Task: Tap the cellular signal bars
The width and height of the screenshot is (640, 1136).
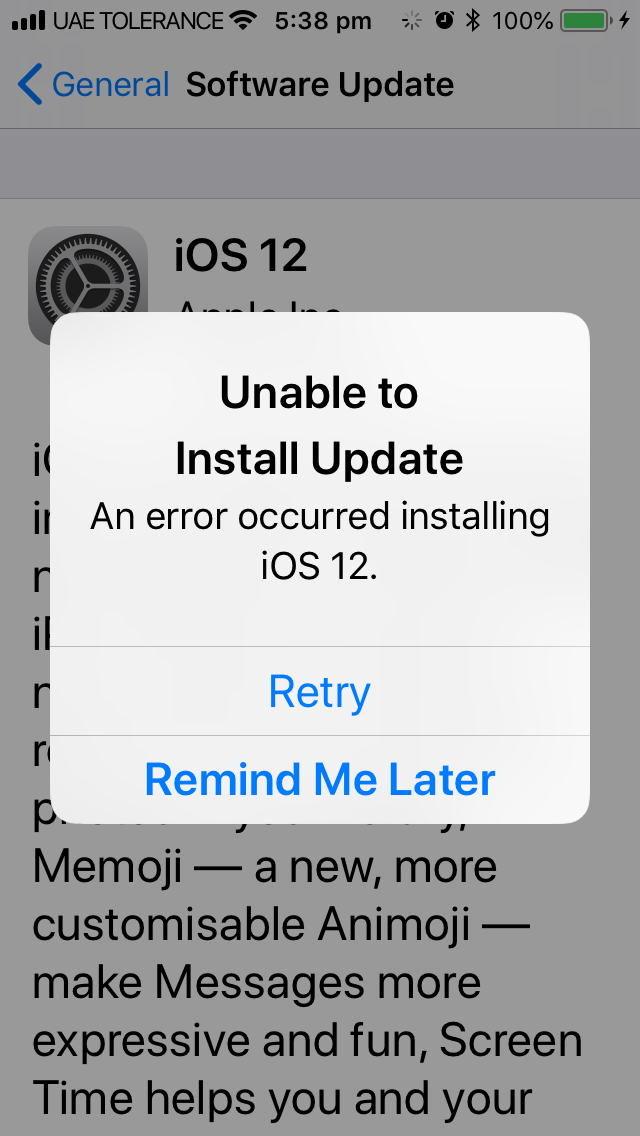Action: click(x=29, y=21)
